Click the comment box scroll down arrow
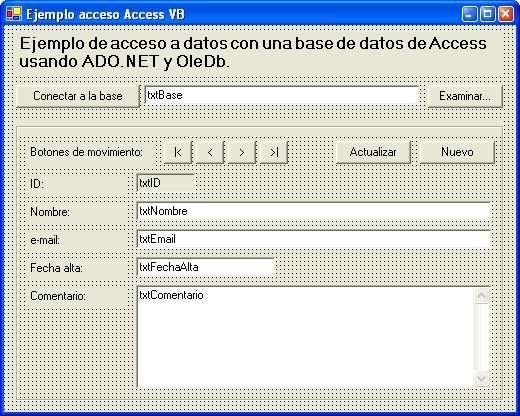The image size is (520, 416). pos(482,379)
